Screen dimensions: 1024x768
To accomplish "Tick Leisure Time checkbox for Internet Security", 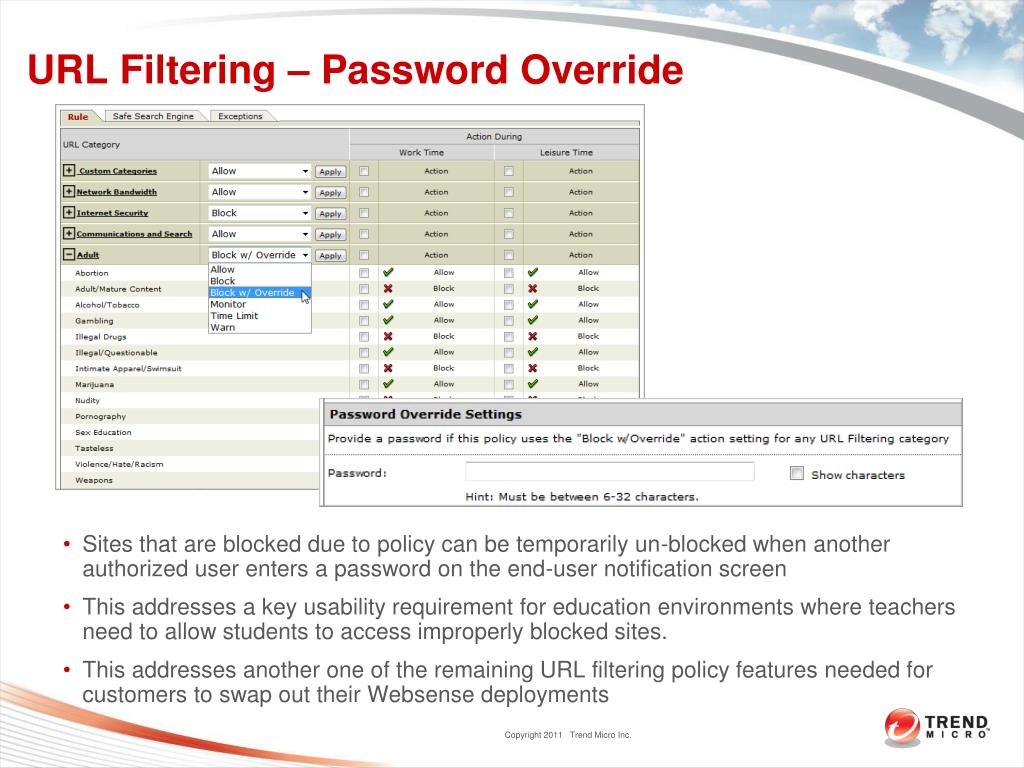I will (508, 213).
